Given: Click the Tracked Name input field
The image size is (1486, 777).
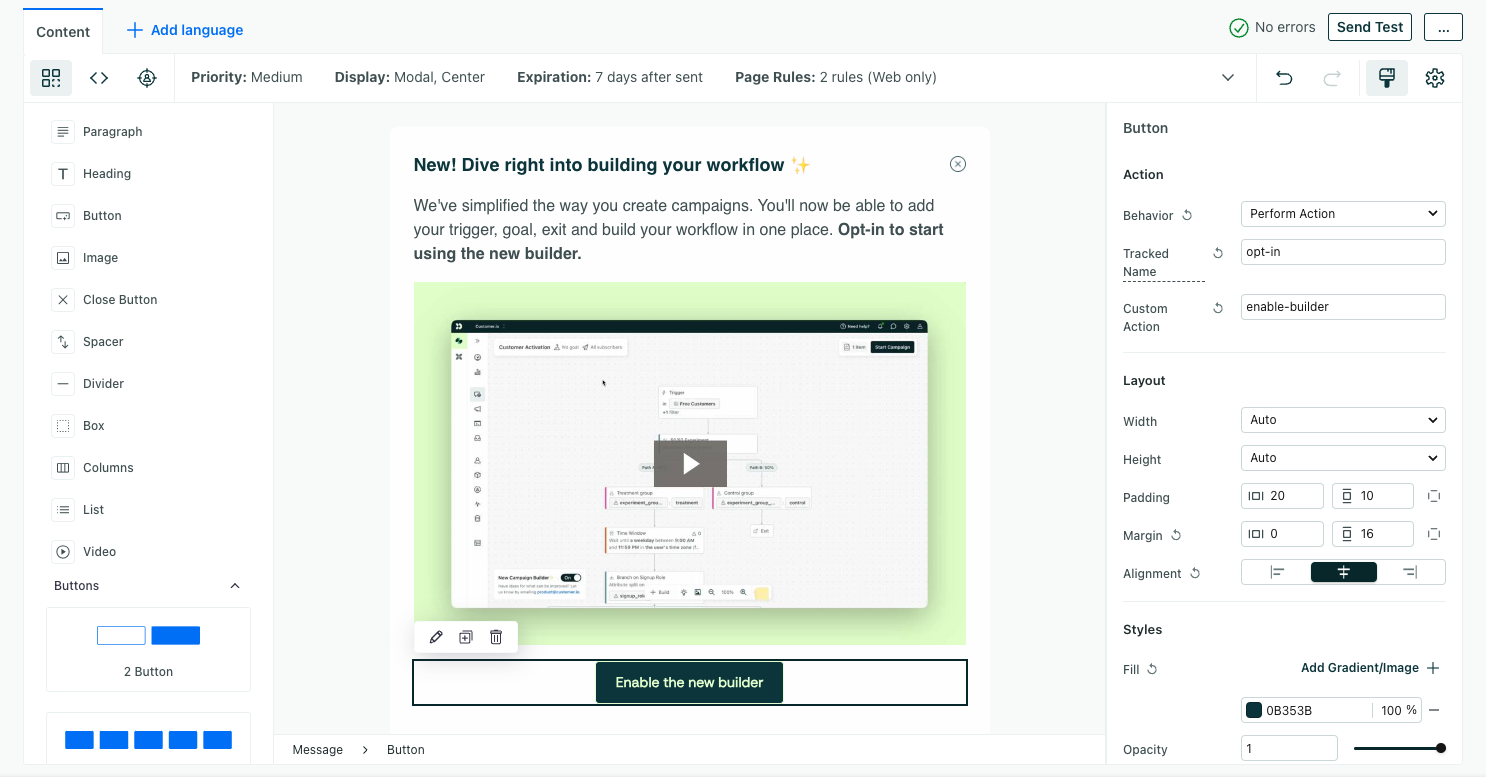Looking at the screenshot, I should (x=1343, y=252).
